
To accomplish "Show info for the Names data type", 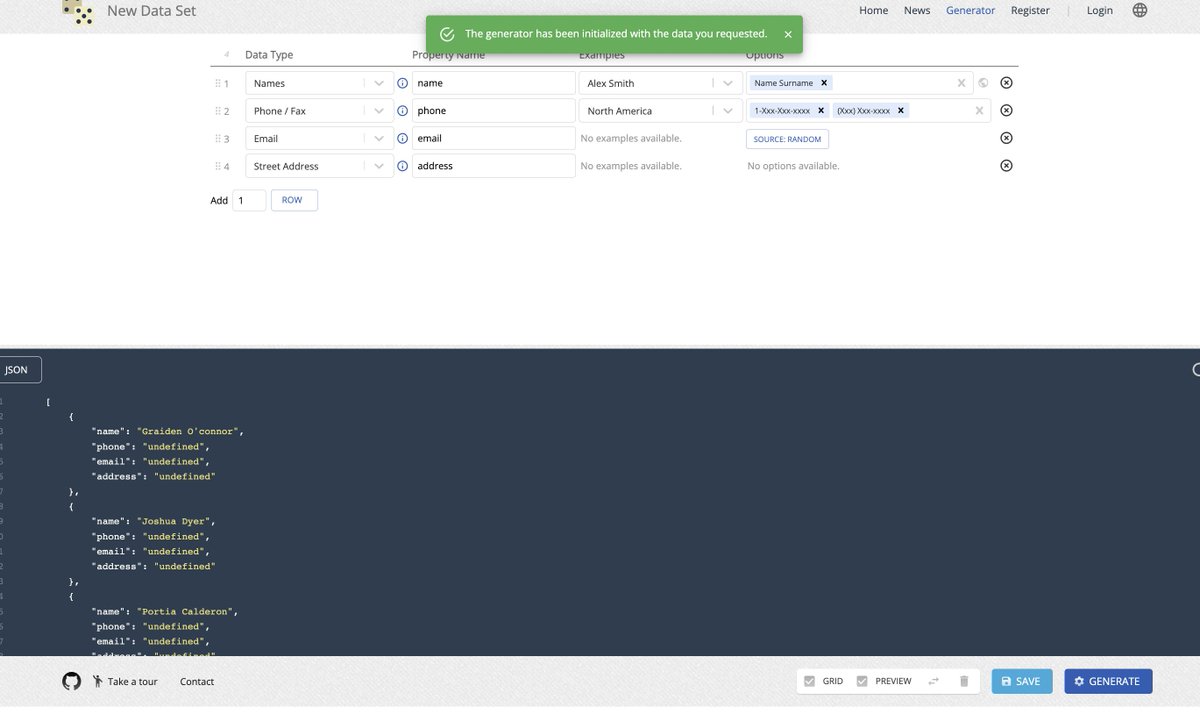I will [x=403, y=83].
